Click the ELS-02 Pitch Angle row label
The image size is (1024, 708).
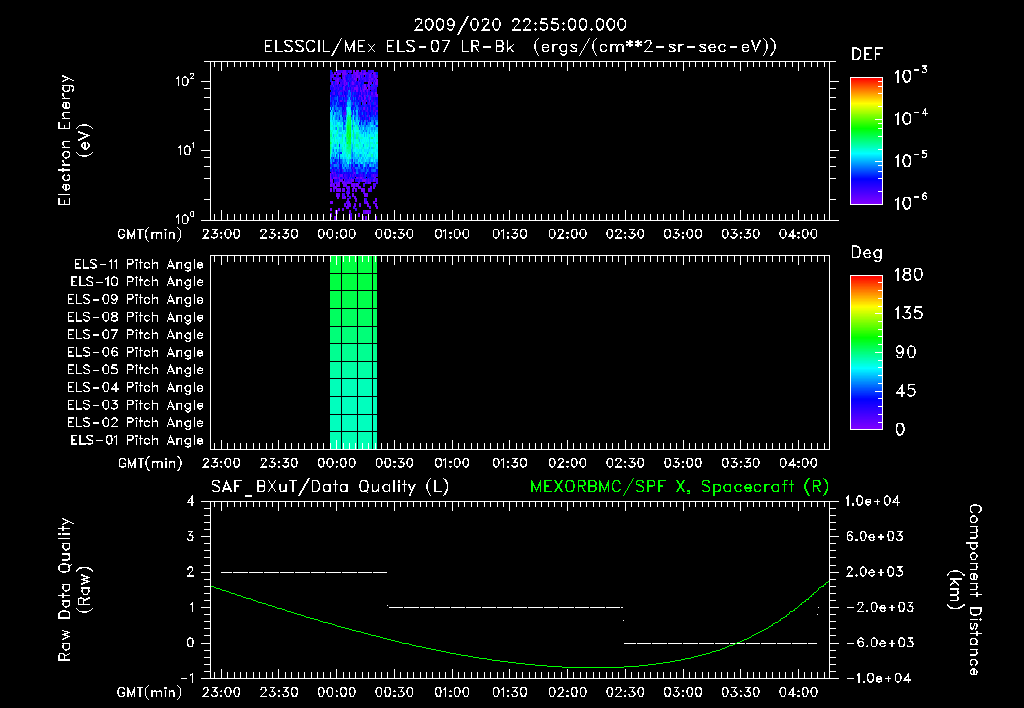[135, 423]
